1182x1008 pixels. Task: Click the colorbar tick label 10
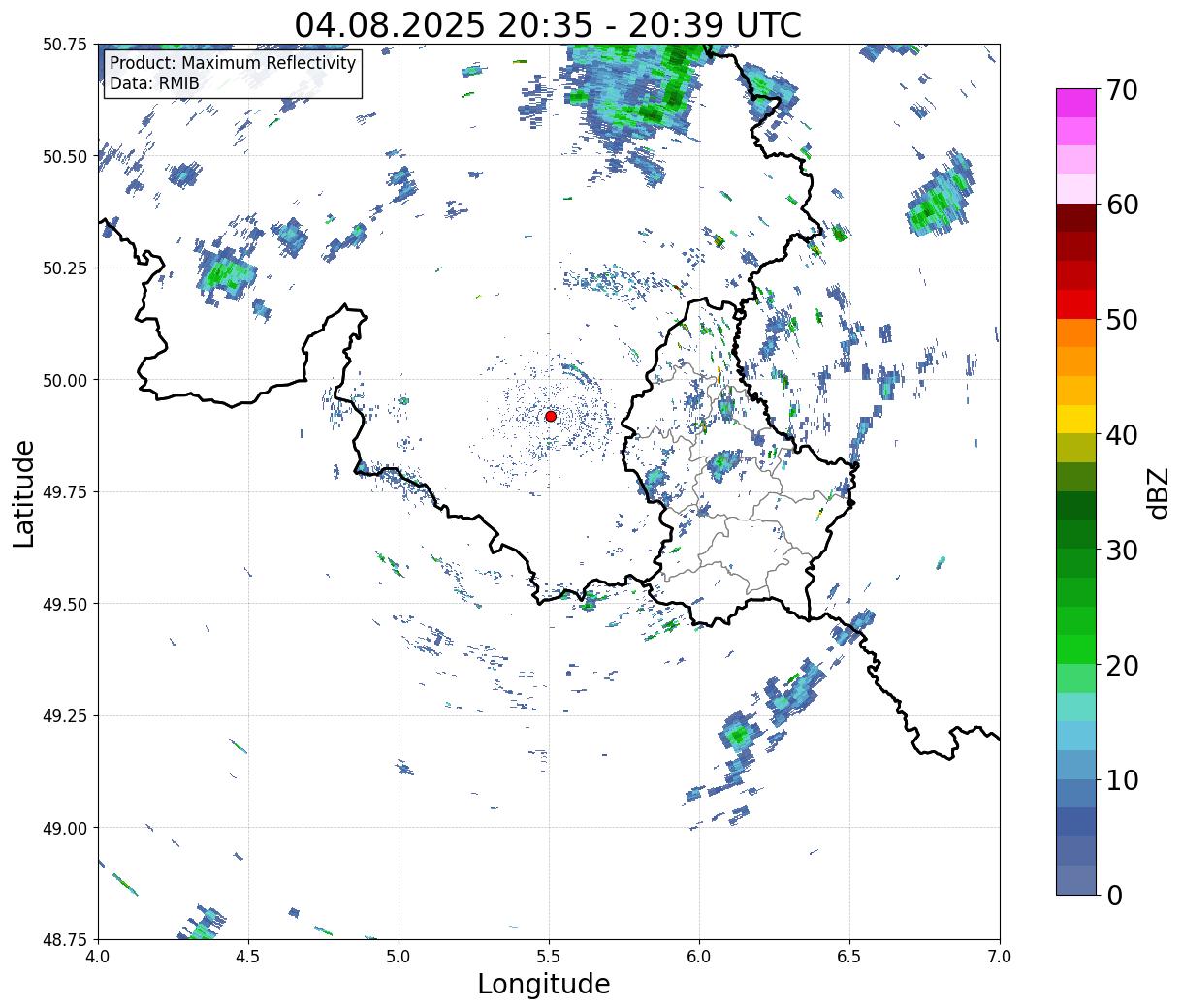pos(1122,779)
